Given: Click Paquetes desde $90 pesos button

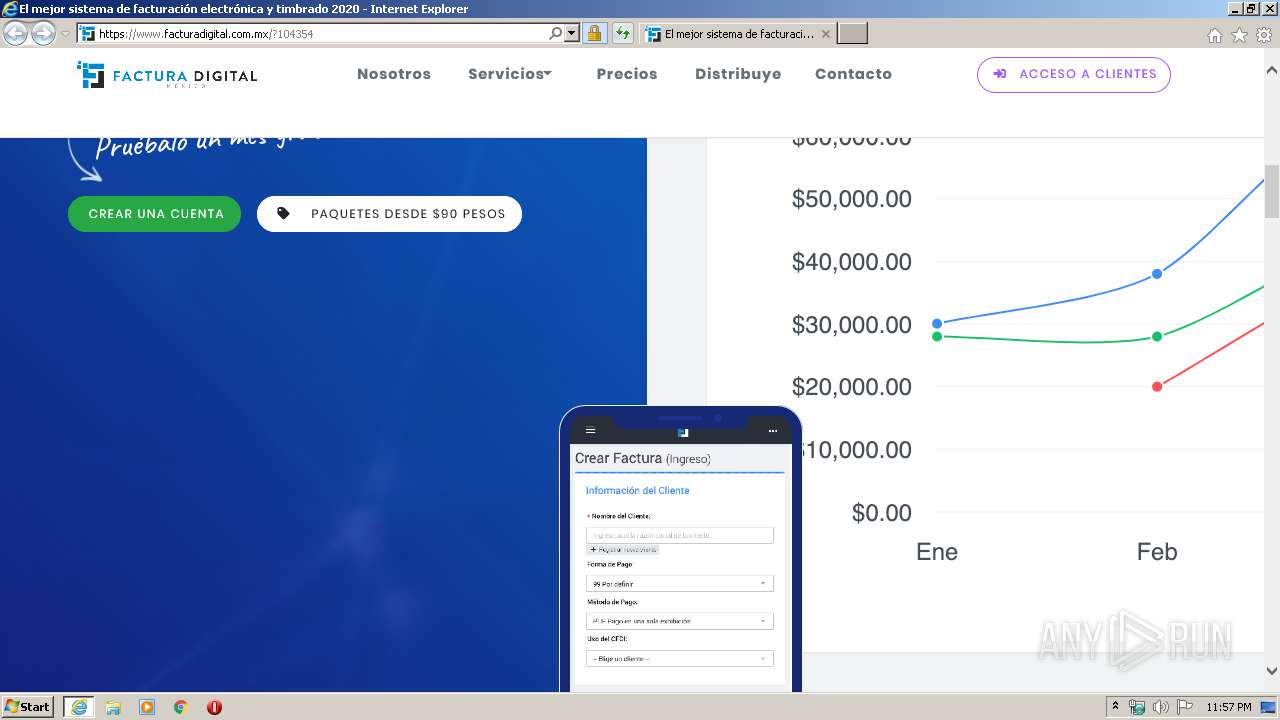Looking at the screenshot, I should (x=390, y=214).
